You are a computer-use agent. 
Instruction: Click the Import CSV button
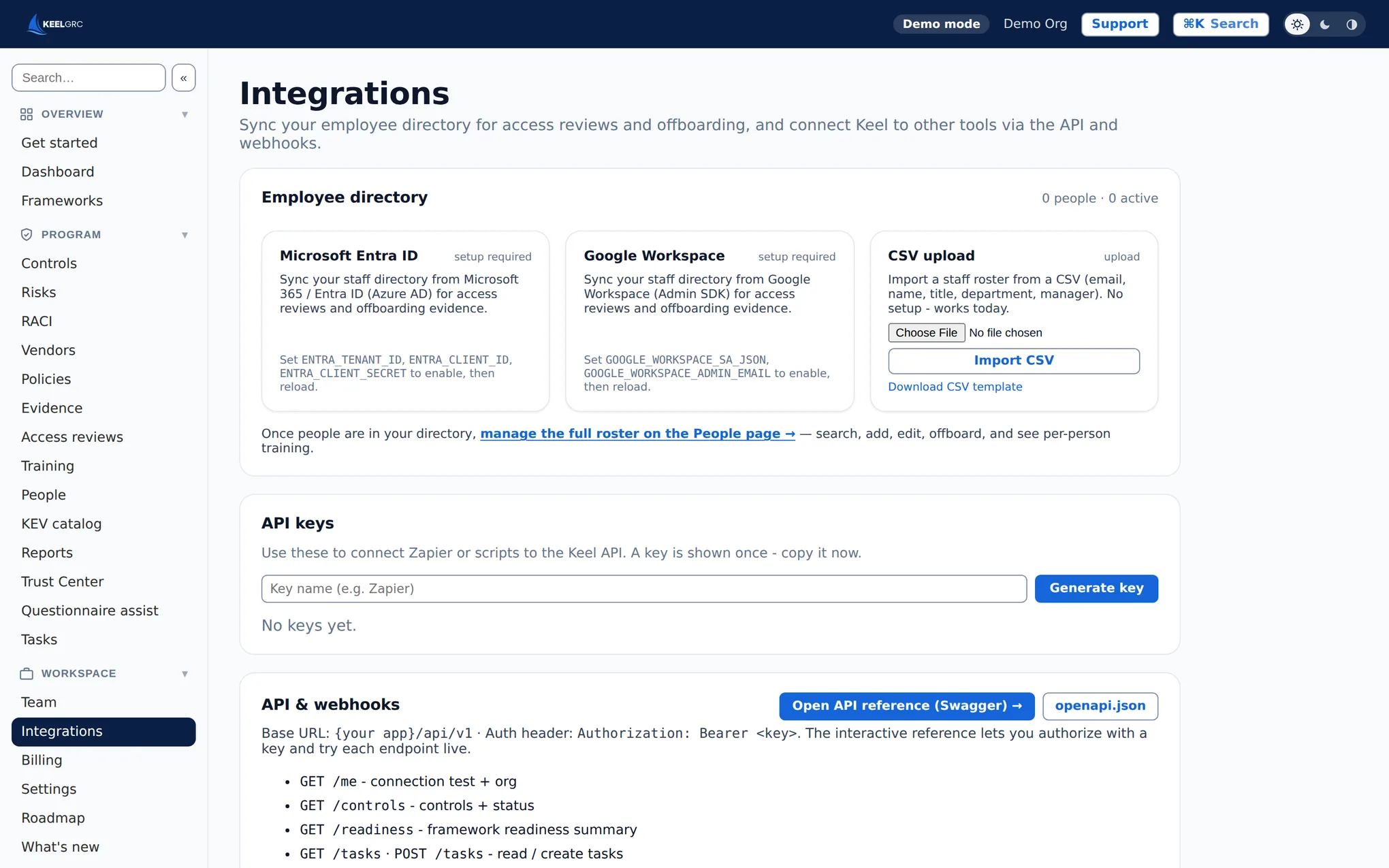[1014, 361]
